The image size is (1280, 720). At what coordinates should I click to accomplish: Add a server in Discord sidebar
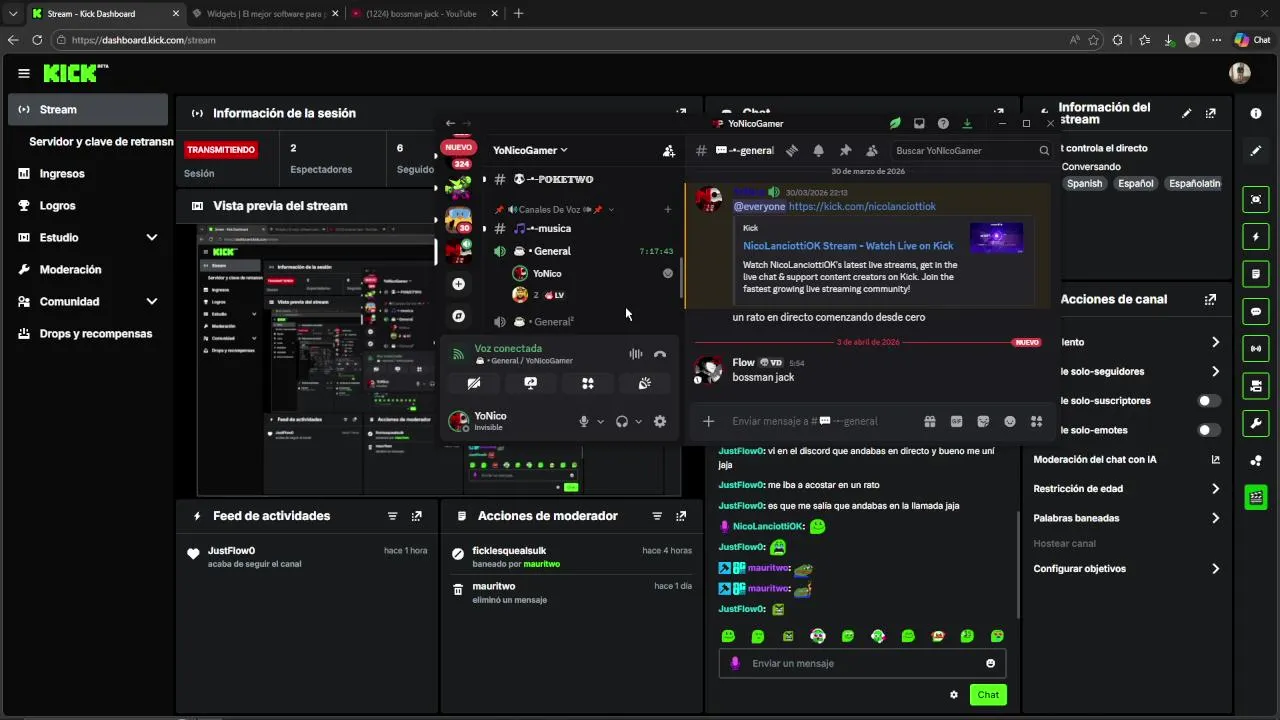click(x=458, y=284)
